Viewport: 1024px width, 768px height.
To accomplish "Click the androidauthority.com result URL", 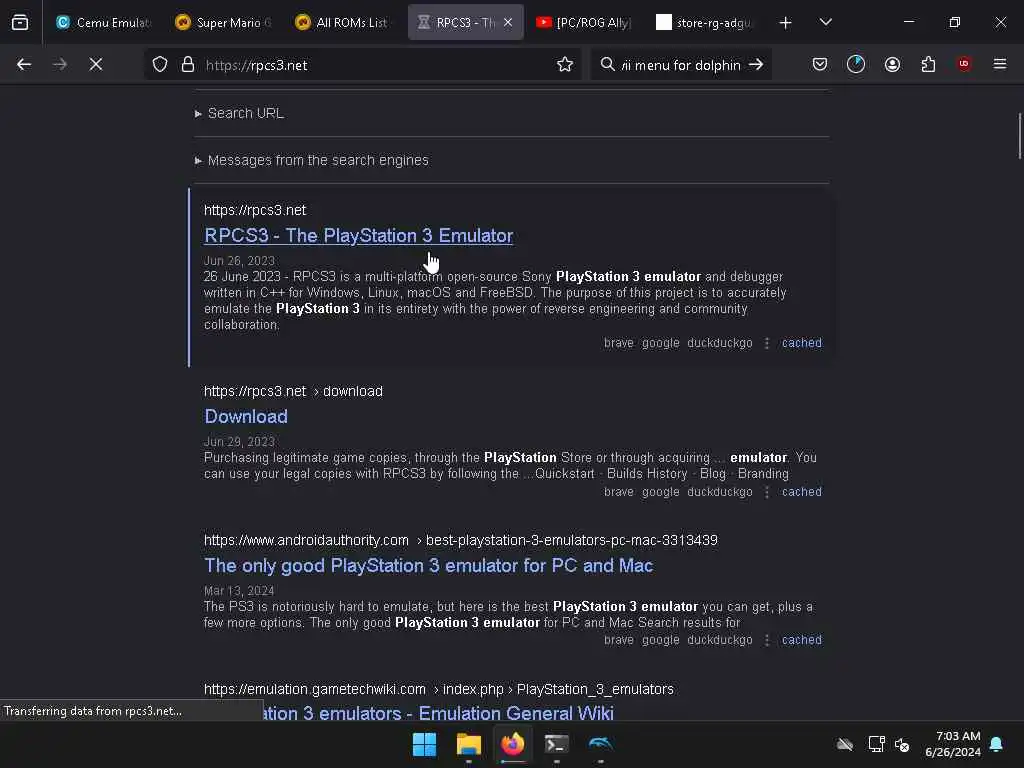I will pyautogui.click(x=460, y=540).
